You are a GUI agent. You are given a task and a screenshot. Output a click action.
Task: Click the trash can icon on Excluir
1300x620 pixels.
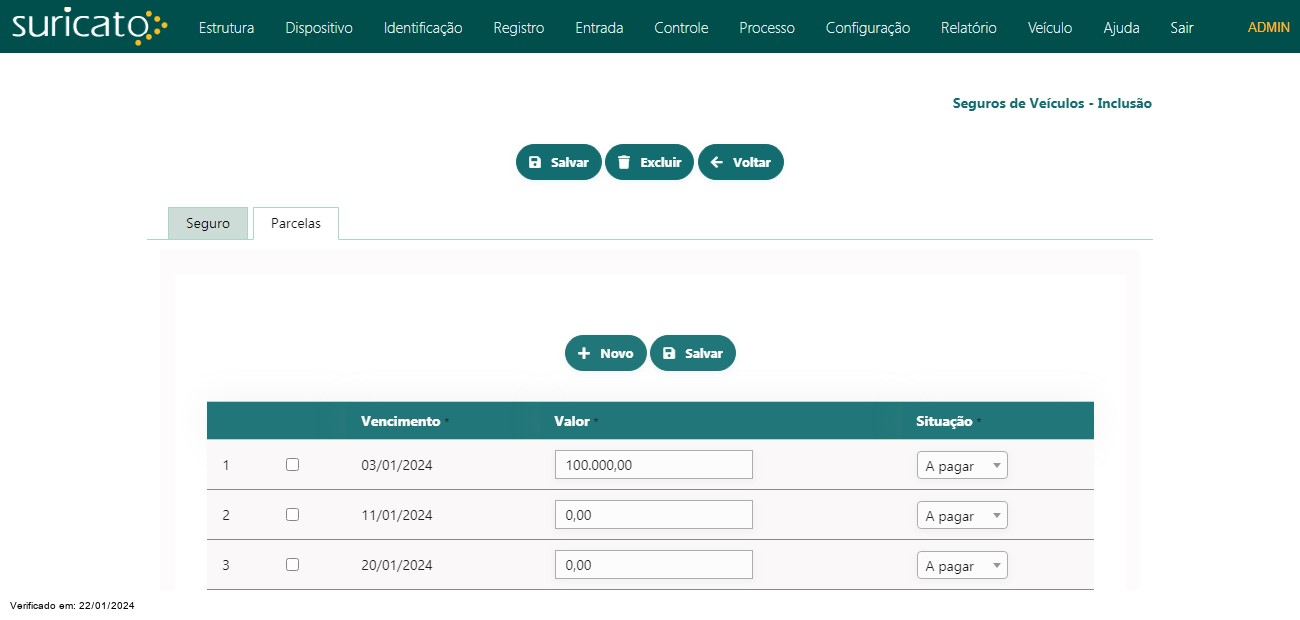point(624,162)
